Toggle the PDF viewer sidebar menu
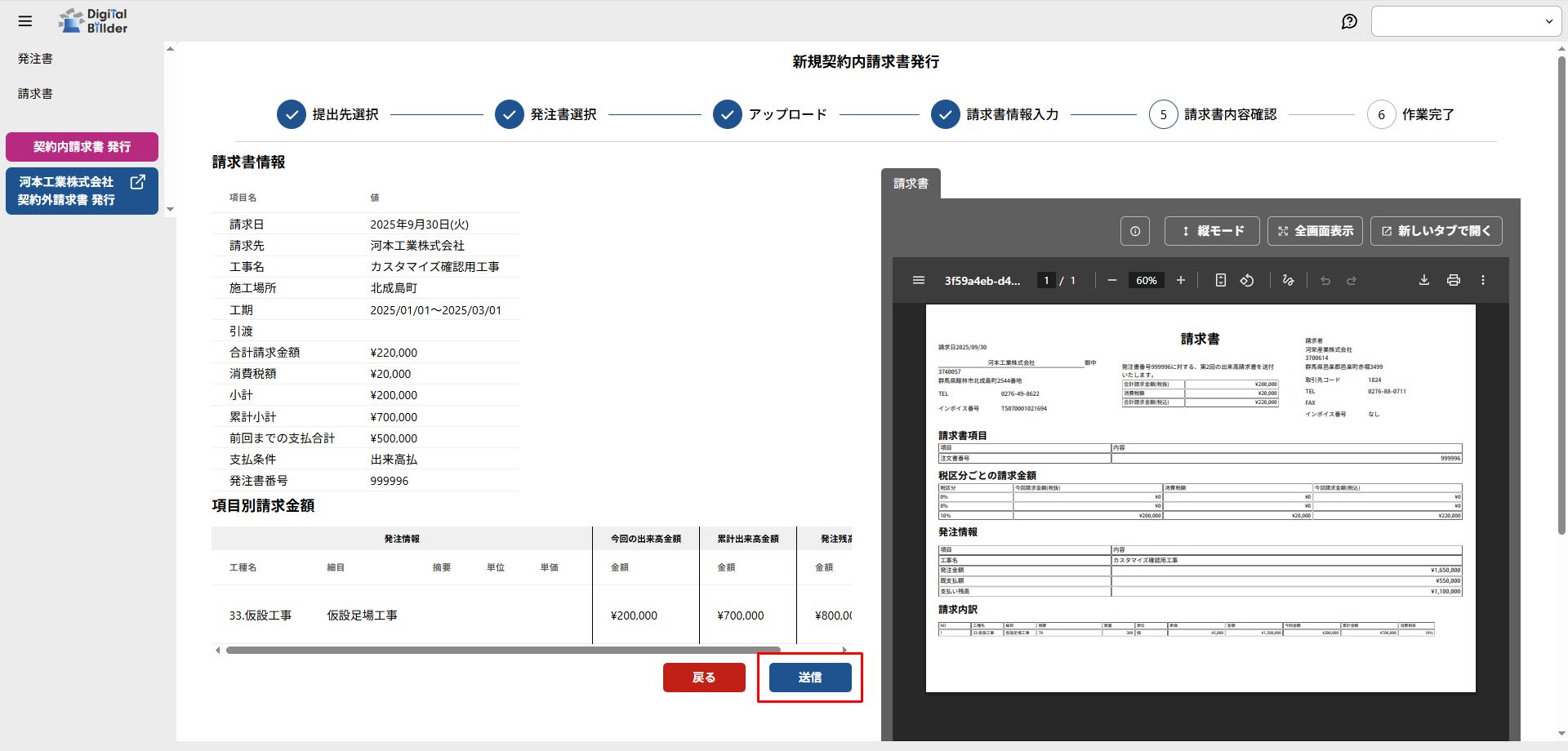This screenshot has width=1568, height=751. 919,280
